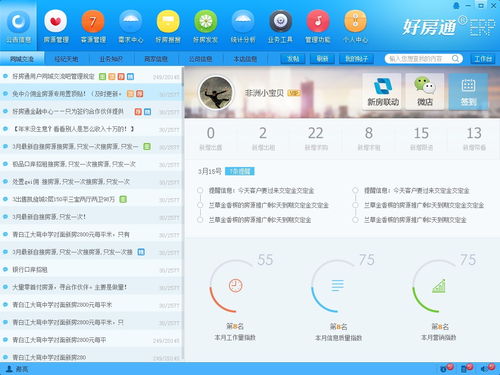Open 业务工具 dark gear icon
500x375 pixels.
(x=281, y=22)
